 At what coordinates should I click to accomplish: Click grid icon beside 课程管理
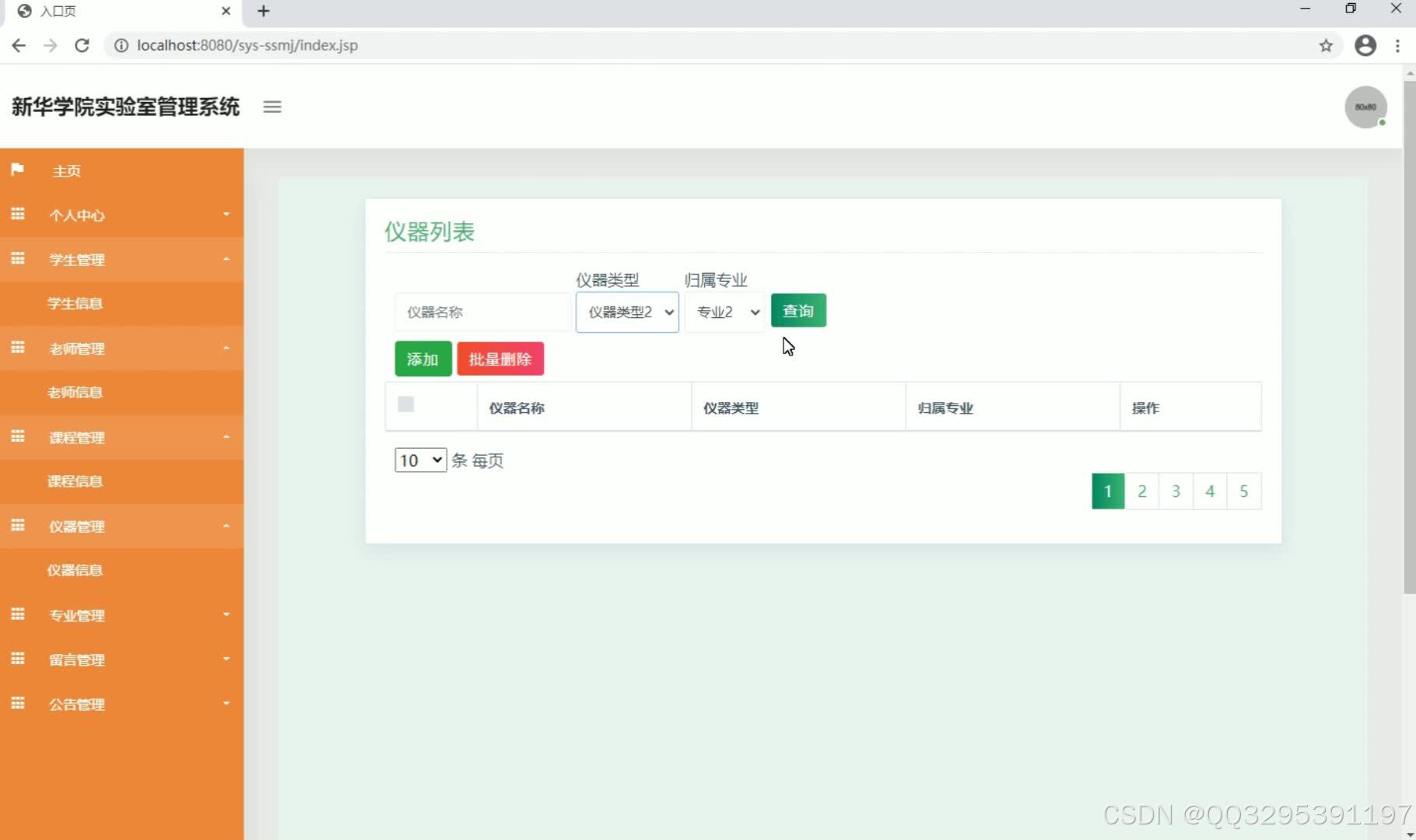coord(18,436)
